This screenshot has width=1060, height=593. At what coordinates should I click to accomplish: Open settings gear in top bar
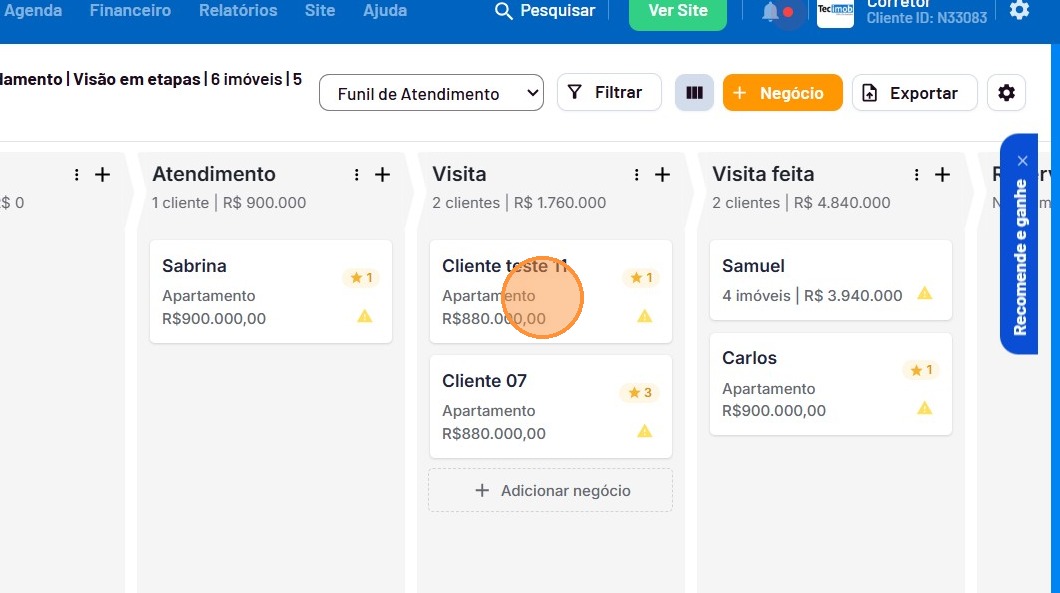(x=1019, y=10)
